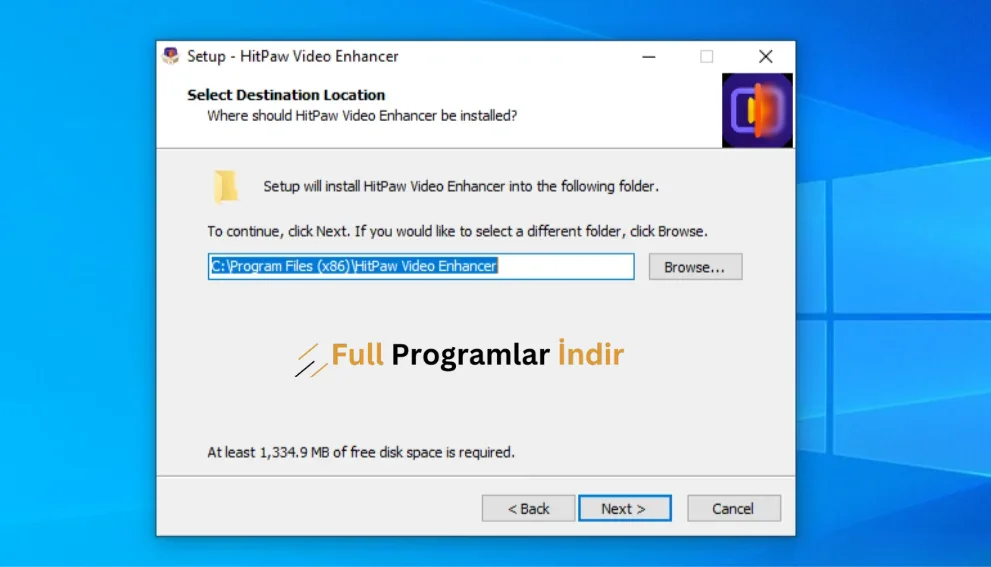Open the Browse... folder dialog
The image size is (991, 567).
coord(695,267)
